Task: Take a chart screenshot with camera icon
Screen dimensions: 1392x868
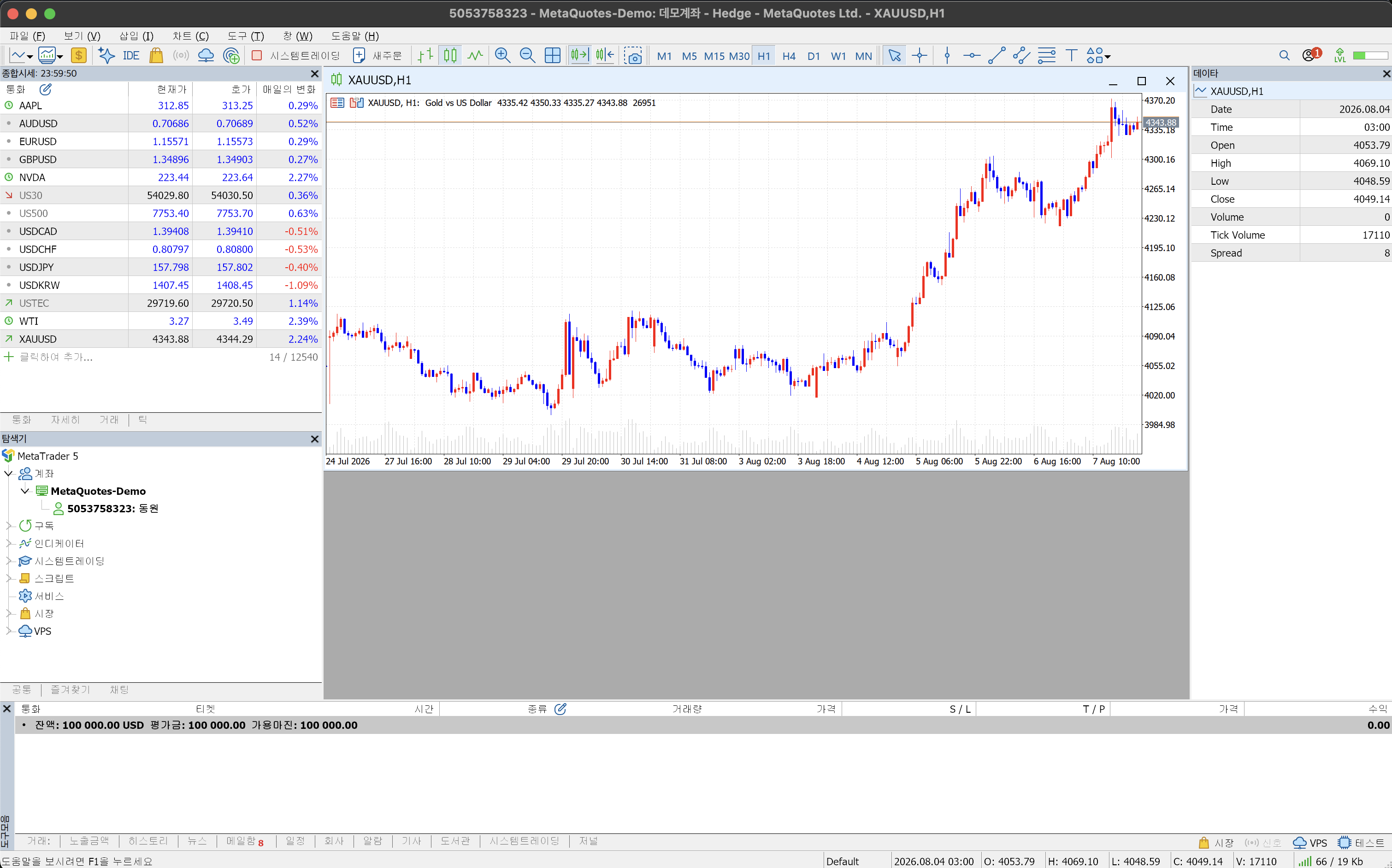Action: (x=633, y=56)
